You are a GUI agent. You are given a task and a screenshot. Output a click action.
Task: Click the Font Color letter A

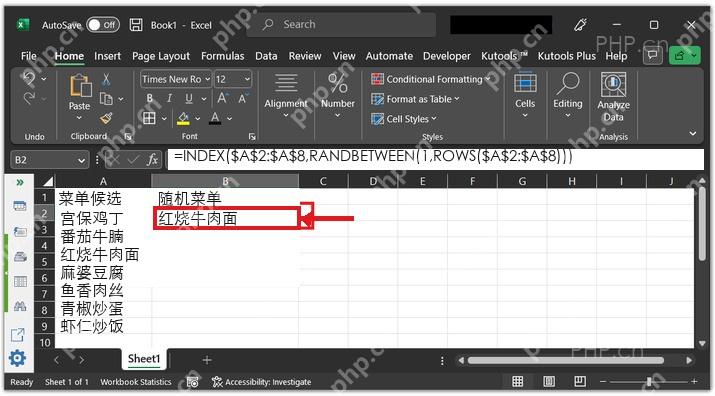(x=215, y=119)
